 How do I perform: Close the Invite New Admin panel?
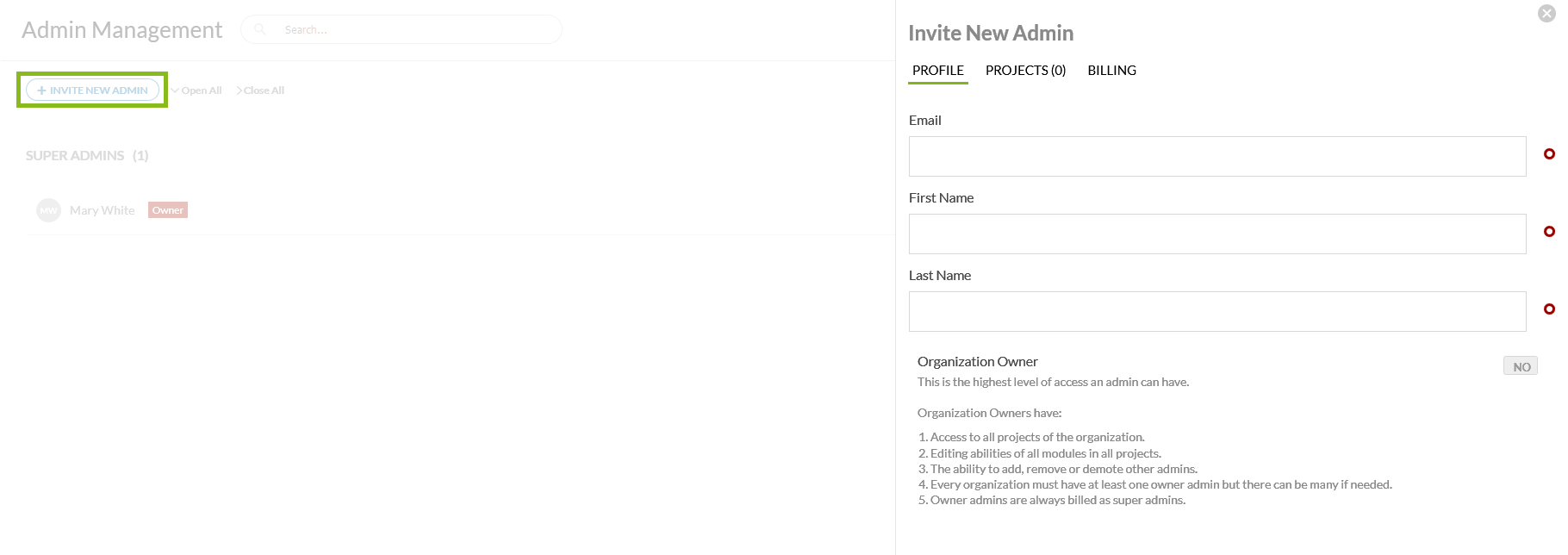tap(1546, 13)
